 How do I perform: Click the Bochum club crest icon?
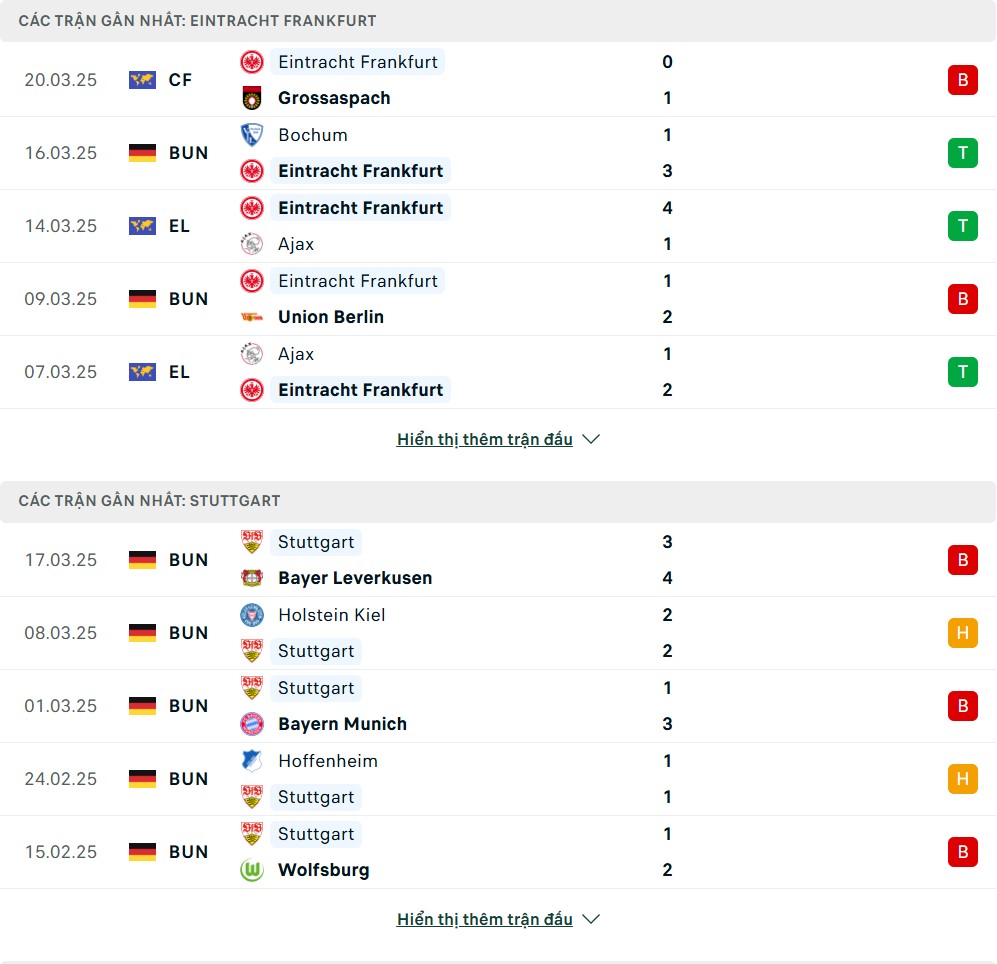pos(252,135)
